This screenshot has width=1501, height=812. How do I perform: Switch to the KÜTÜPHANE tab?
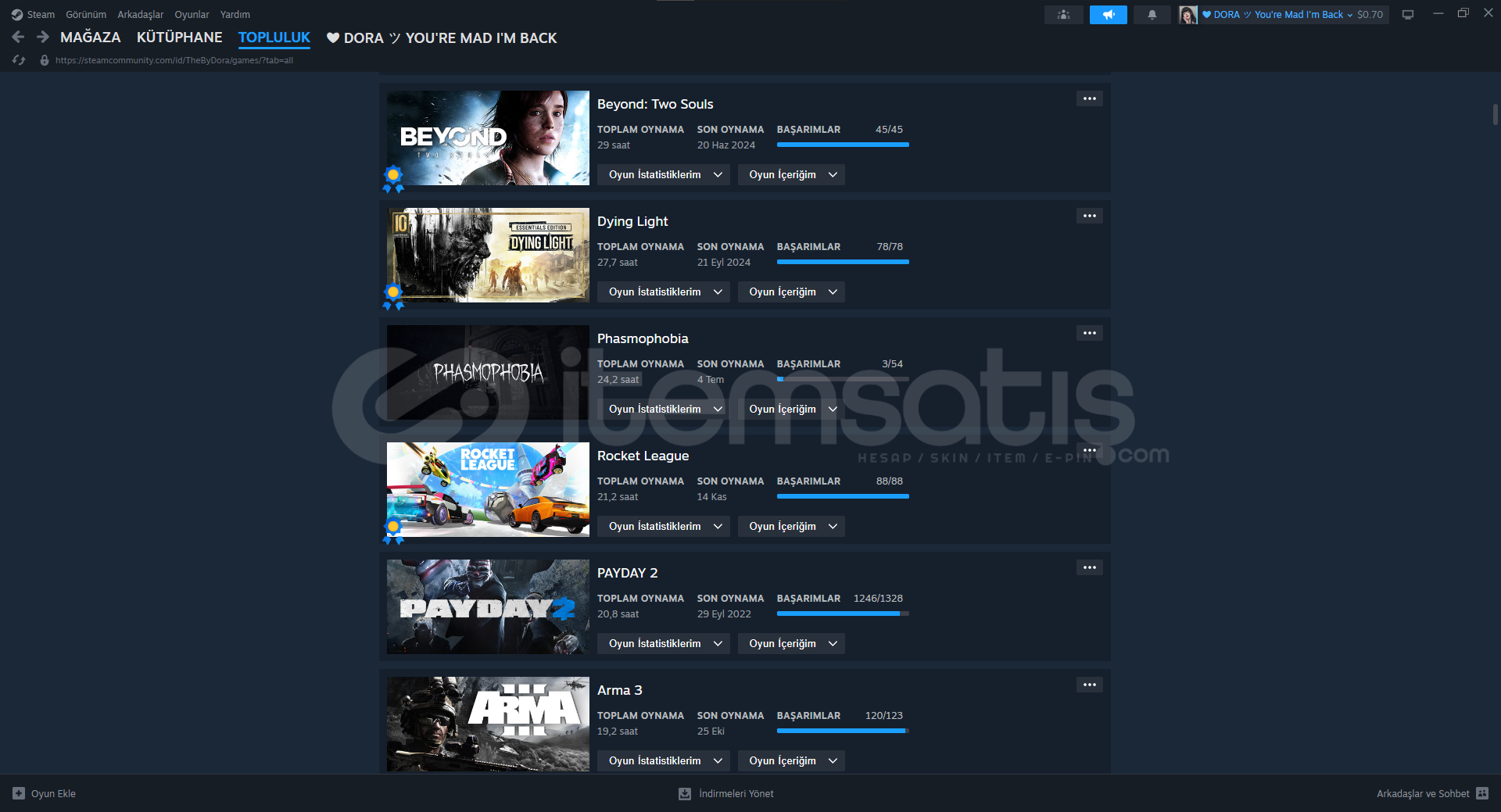(180, 38)
